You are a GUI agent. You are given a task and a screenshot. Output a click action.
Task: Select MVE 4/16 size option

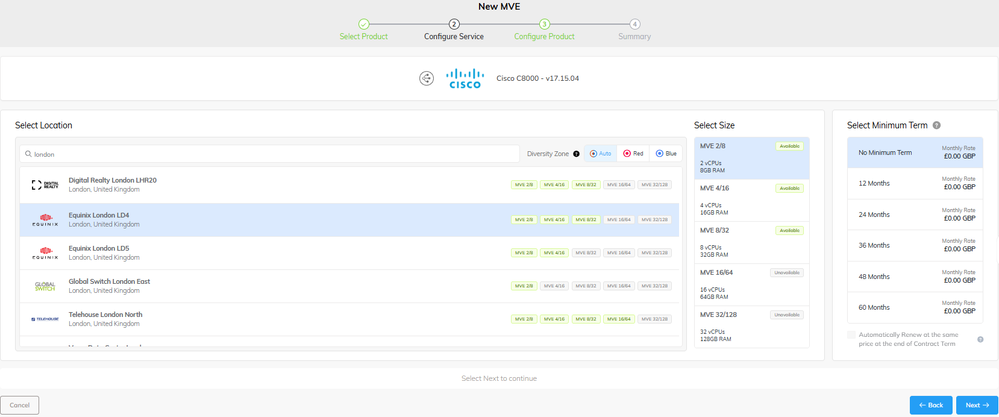coord(752,201)
